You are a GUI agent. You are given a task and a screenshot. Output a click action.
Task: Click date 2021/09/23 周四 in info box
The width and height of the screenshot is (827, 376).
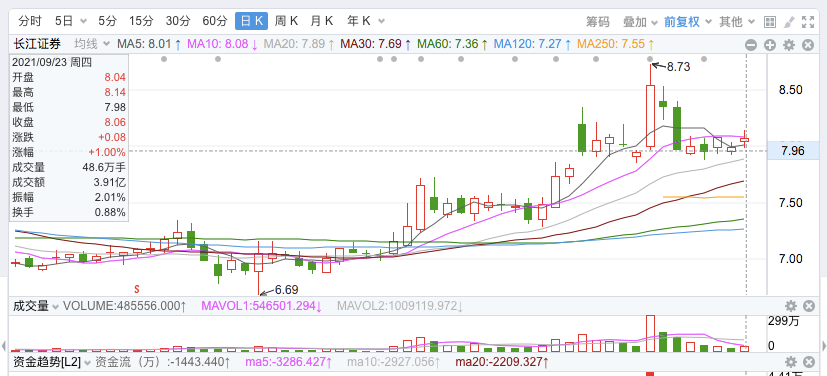pos(52,63)
